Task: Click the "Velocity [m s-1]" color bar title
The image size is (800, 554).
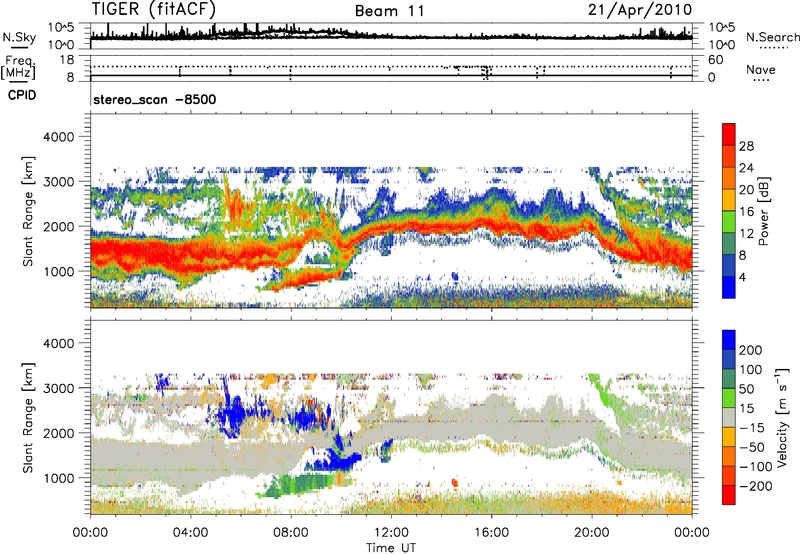Action: coord(782,417)
